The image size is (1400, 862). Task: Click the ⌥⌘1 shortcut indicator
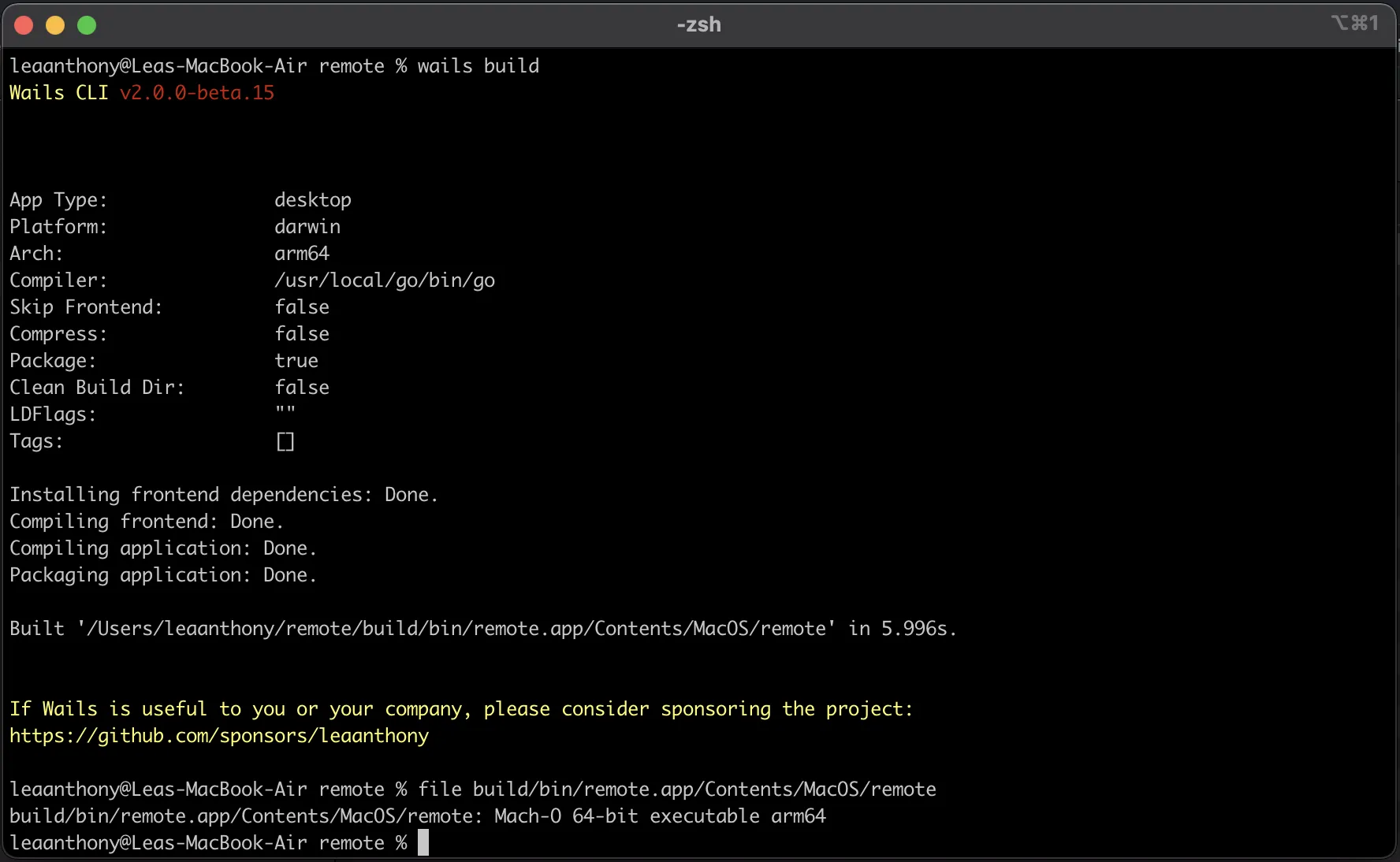click(1355, 23)
